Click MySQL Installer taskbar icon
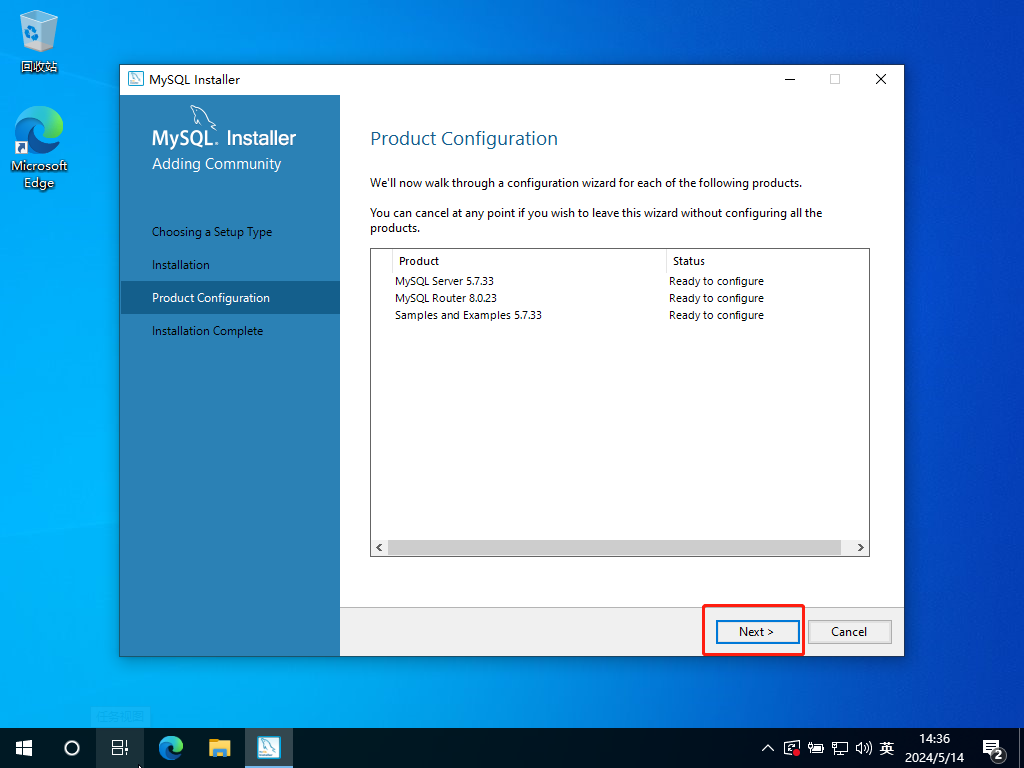Image resolution: width=1024 pixels, height=768 pixels. click(269, 747)
